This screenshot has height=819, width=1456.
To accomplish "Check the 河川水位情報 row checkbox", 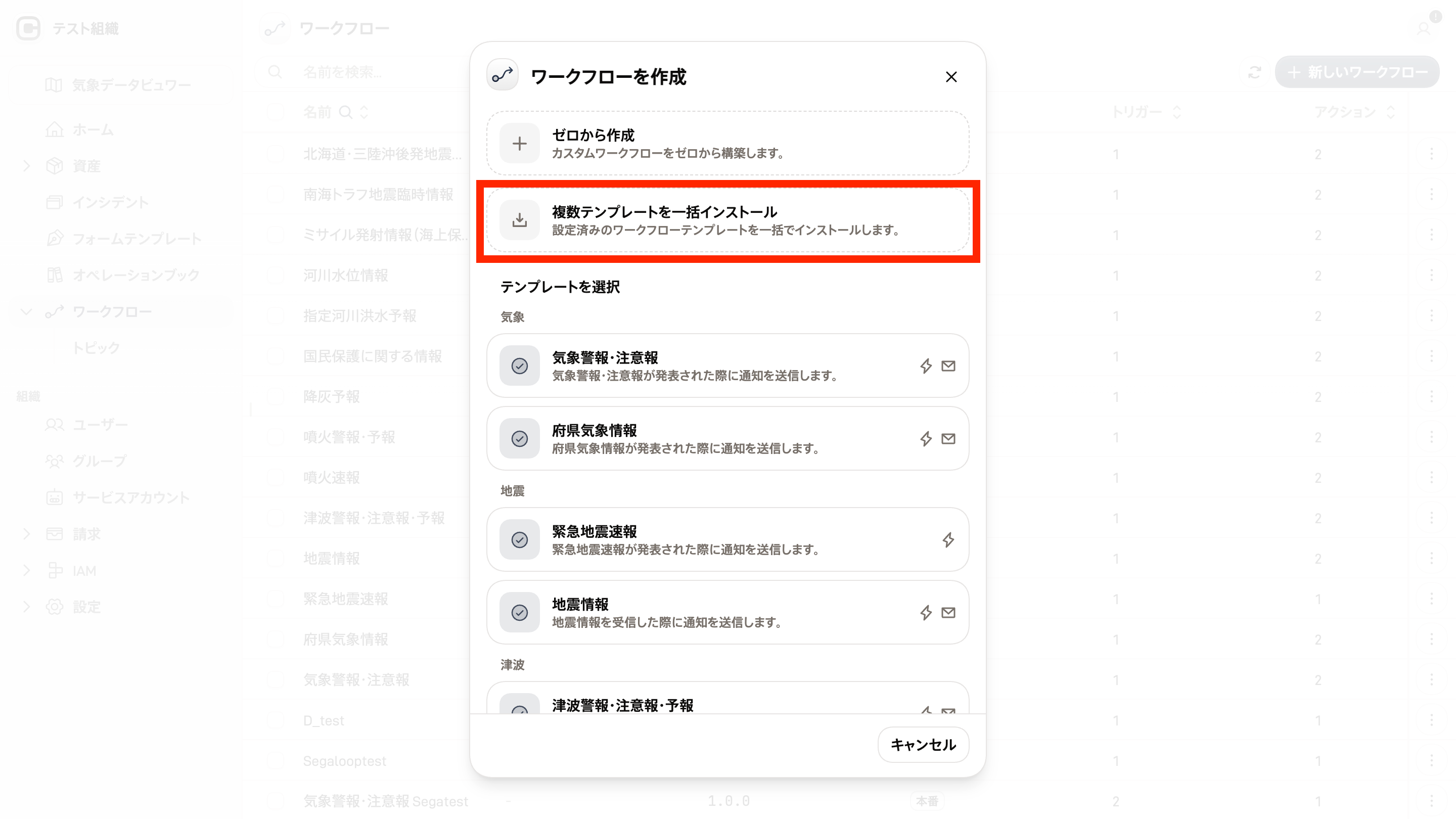I will [275, 275].
